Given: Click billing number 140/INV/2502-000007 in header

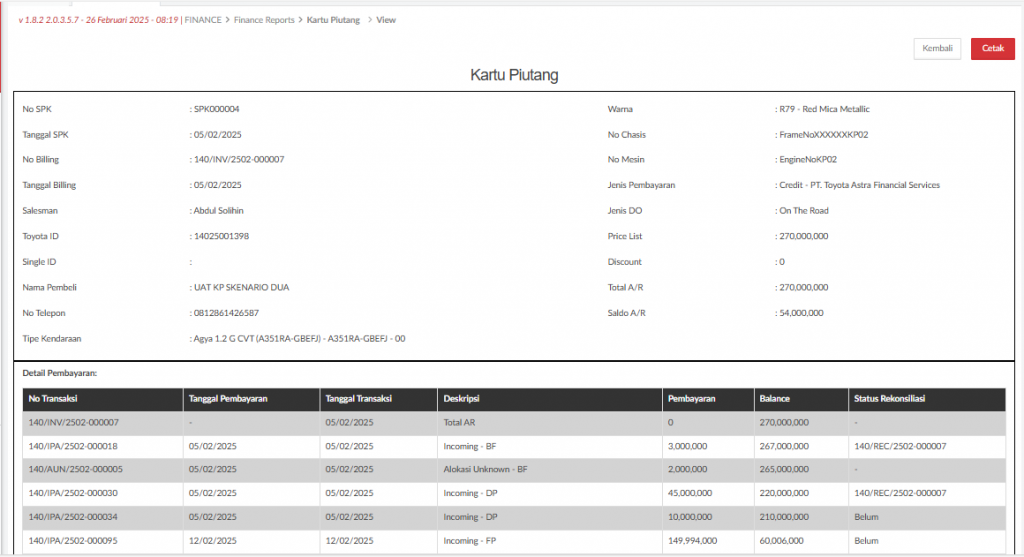Looking at the screenshot, I should 239,159.
